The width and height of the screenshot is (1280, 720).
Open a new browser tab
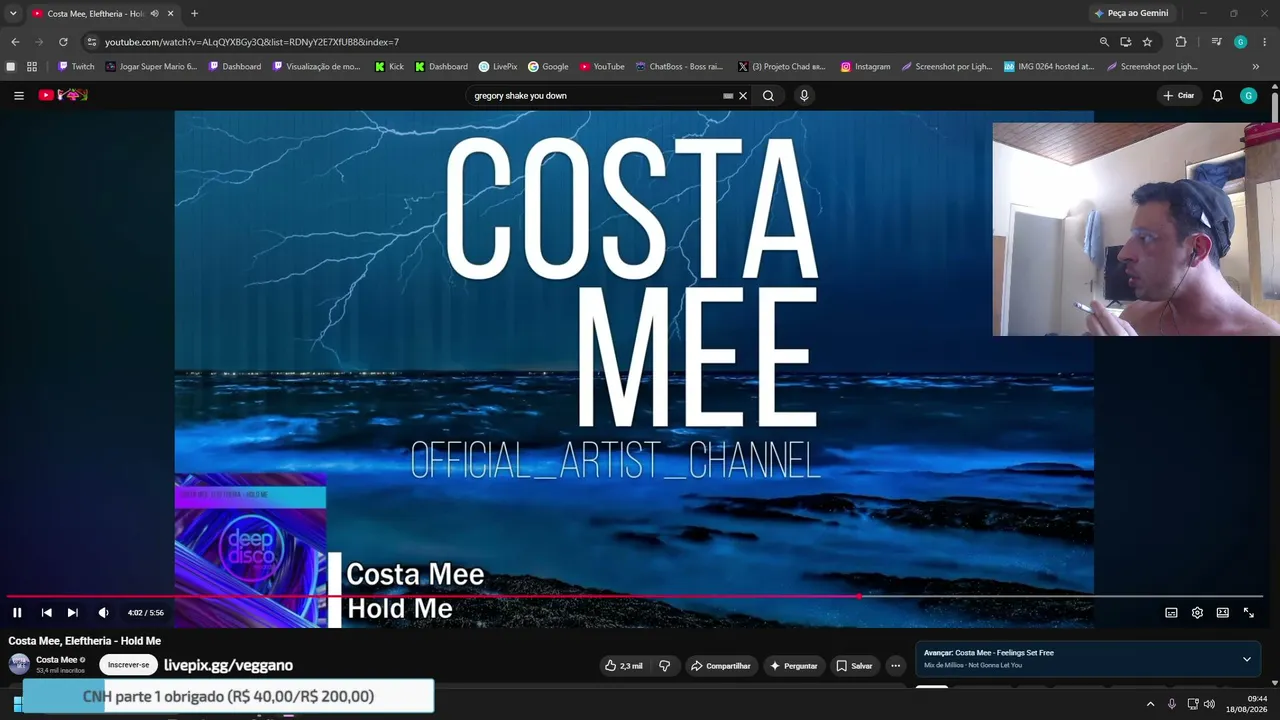pyautogui.click(x=194, y=14)
